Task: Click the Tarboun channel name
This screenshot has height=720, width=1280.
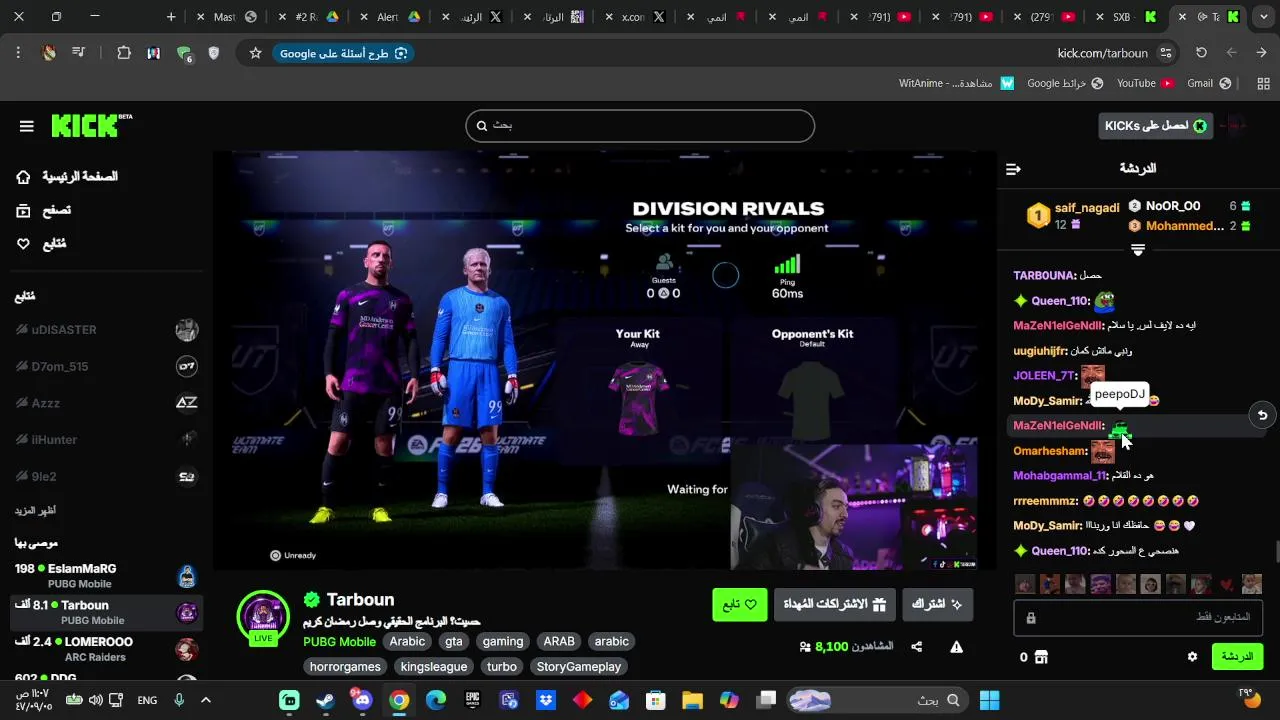Action: pos(360,599)
